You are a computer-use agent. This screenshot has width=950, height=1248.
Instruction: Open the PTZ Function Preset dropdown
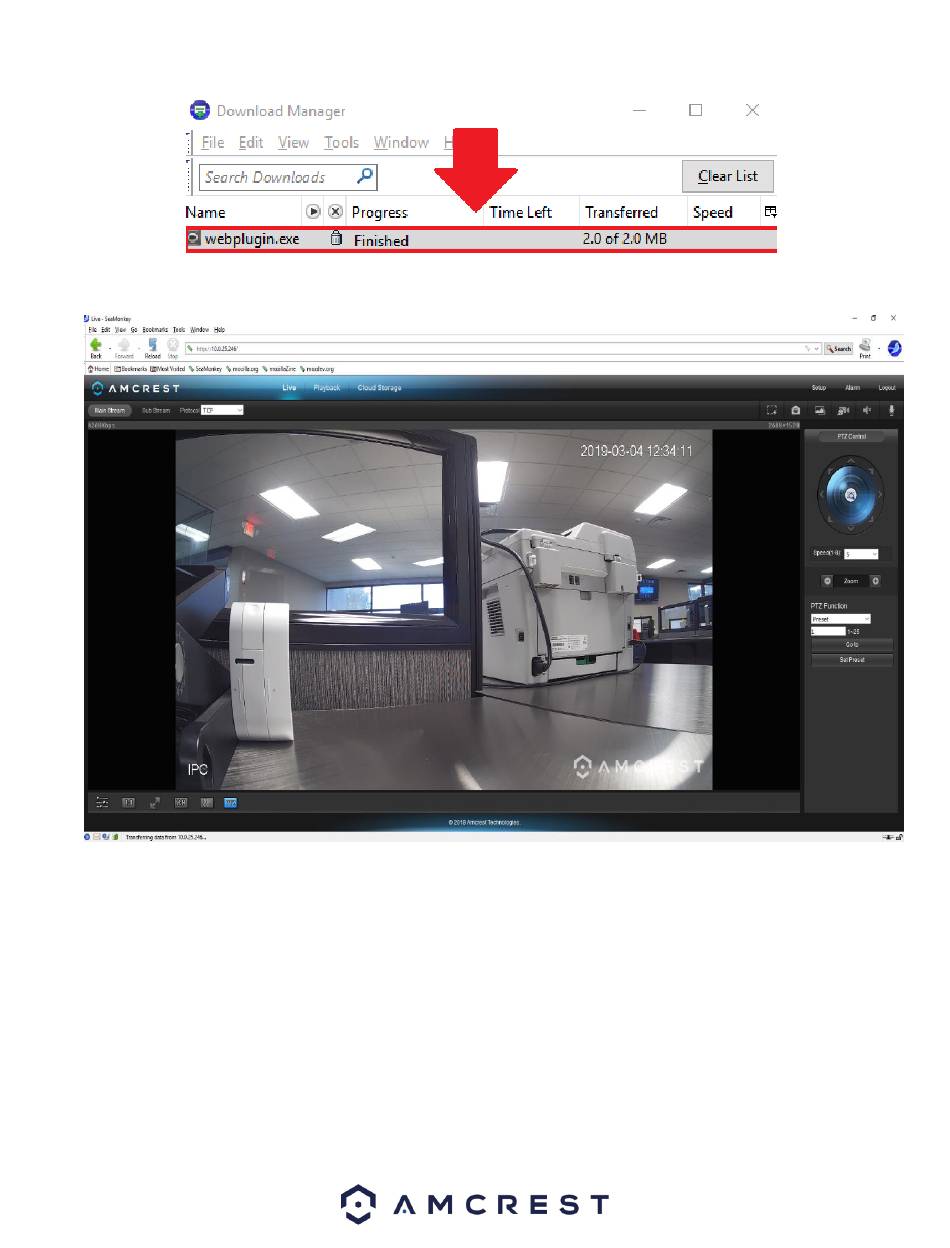coord(840,619)
